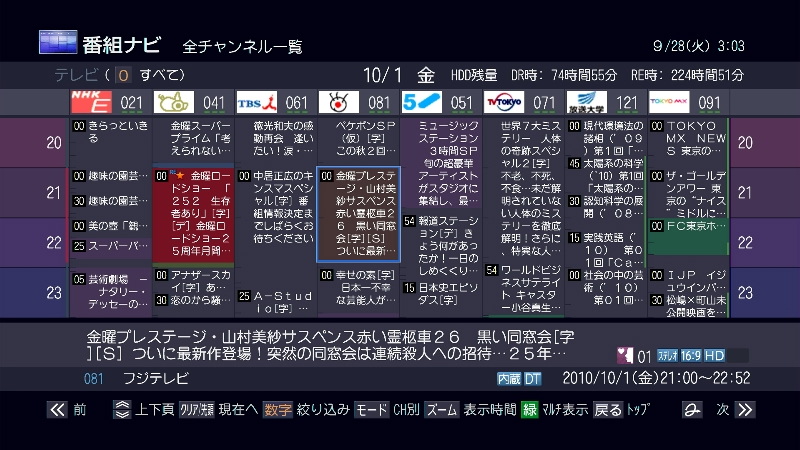Click the green 緑 key icon
Image resolution: width=800 pixels, height=450 pixels.
click(x=530, y=410)
